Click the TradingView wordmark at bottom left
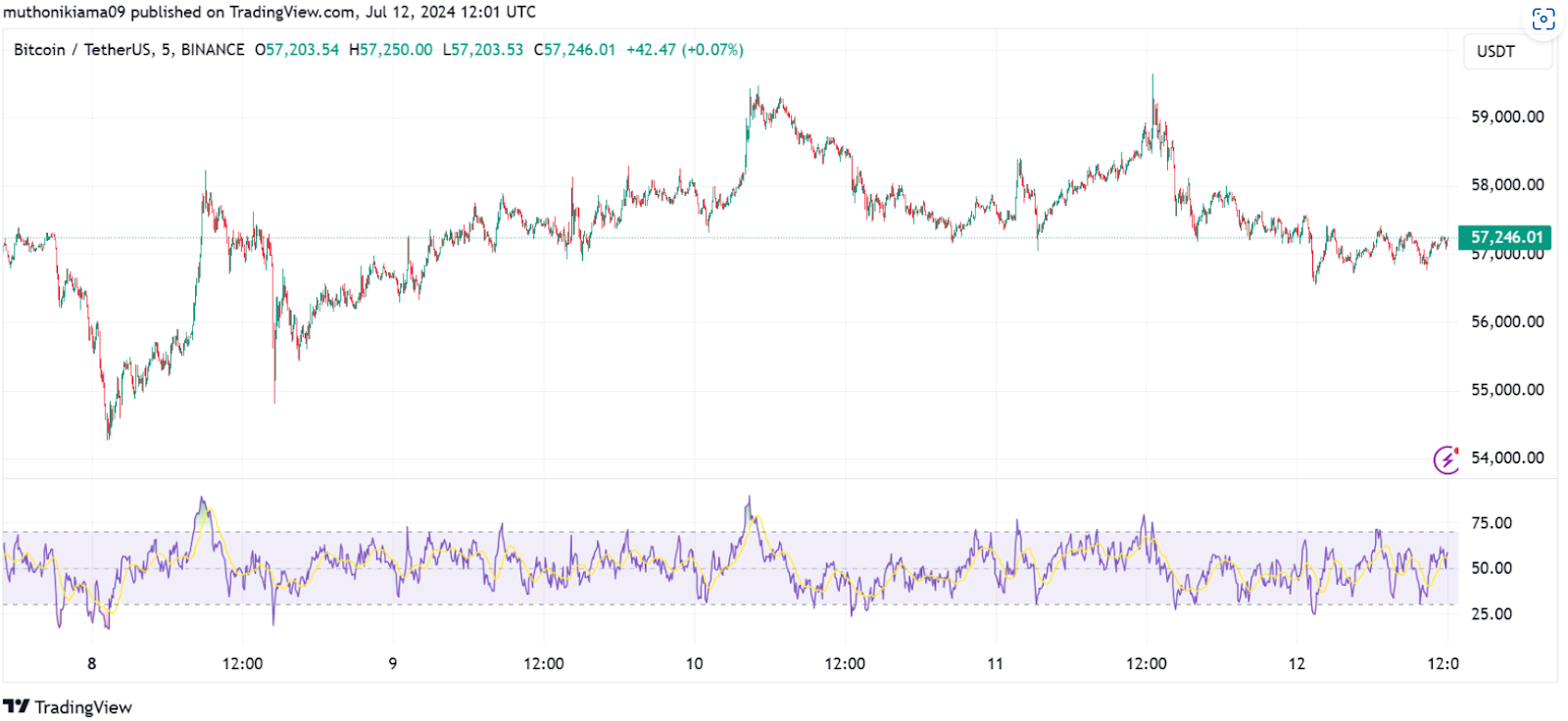This screenshot has height=721, width=1568. click(x=83, y=706)
